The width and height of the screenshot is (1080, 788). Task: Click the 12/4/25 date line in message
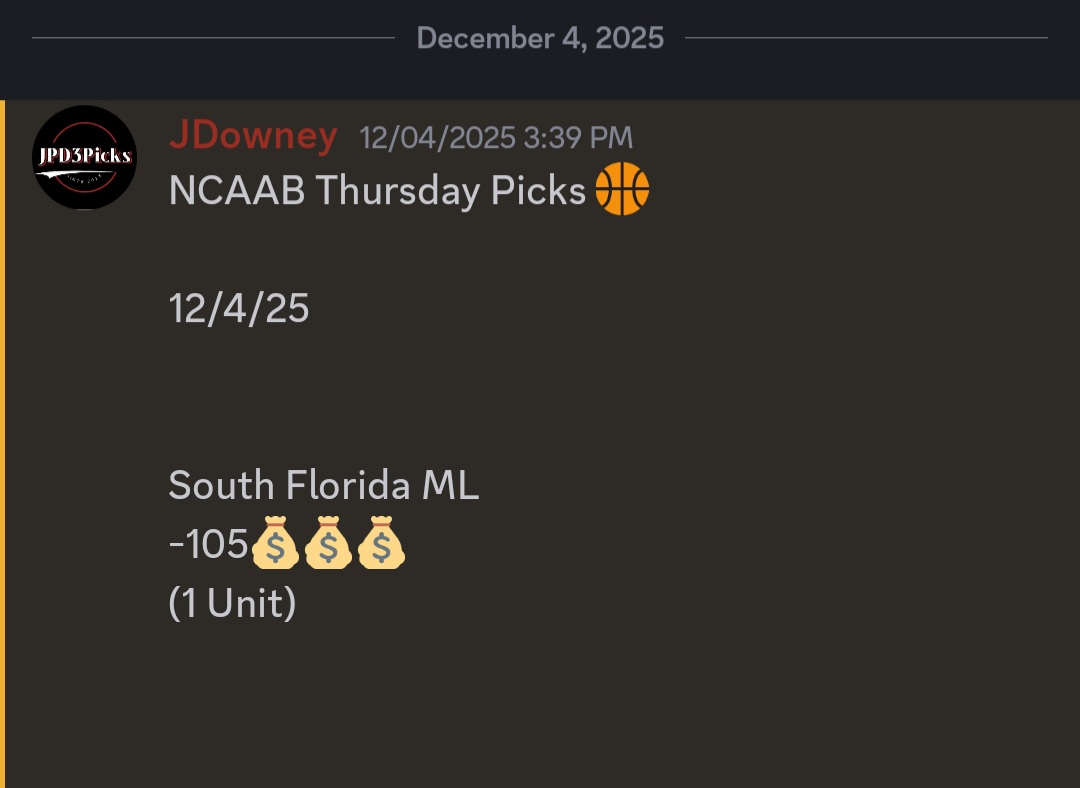[239, 309]
